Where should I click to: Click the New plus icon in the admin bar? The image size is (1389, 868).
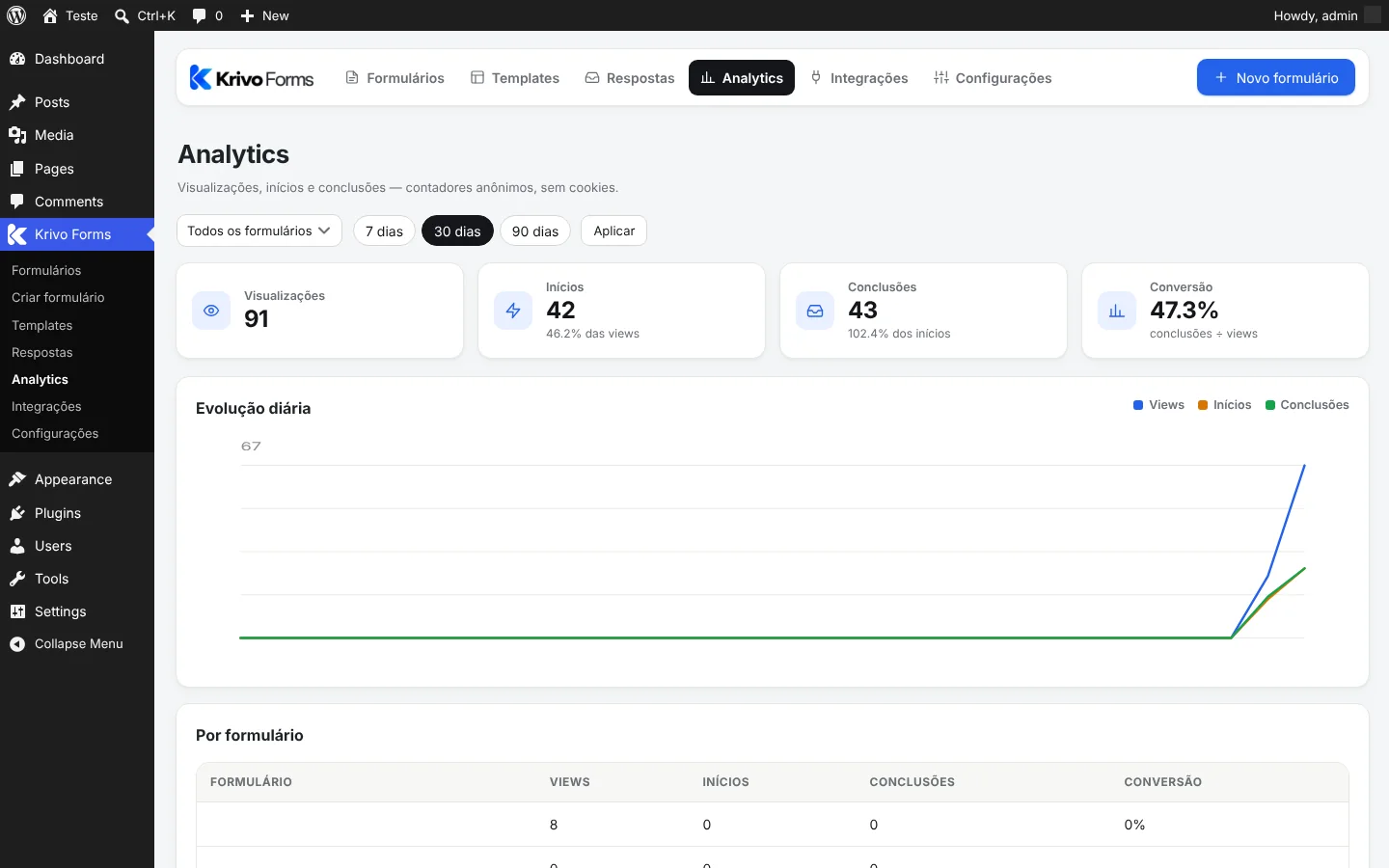(x=247, y=16)
